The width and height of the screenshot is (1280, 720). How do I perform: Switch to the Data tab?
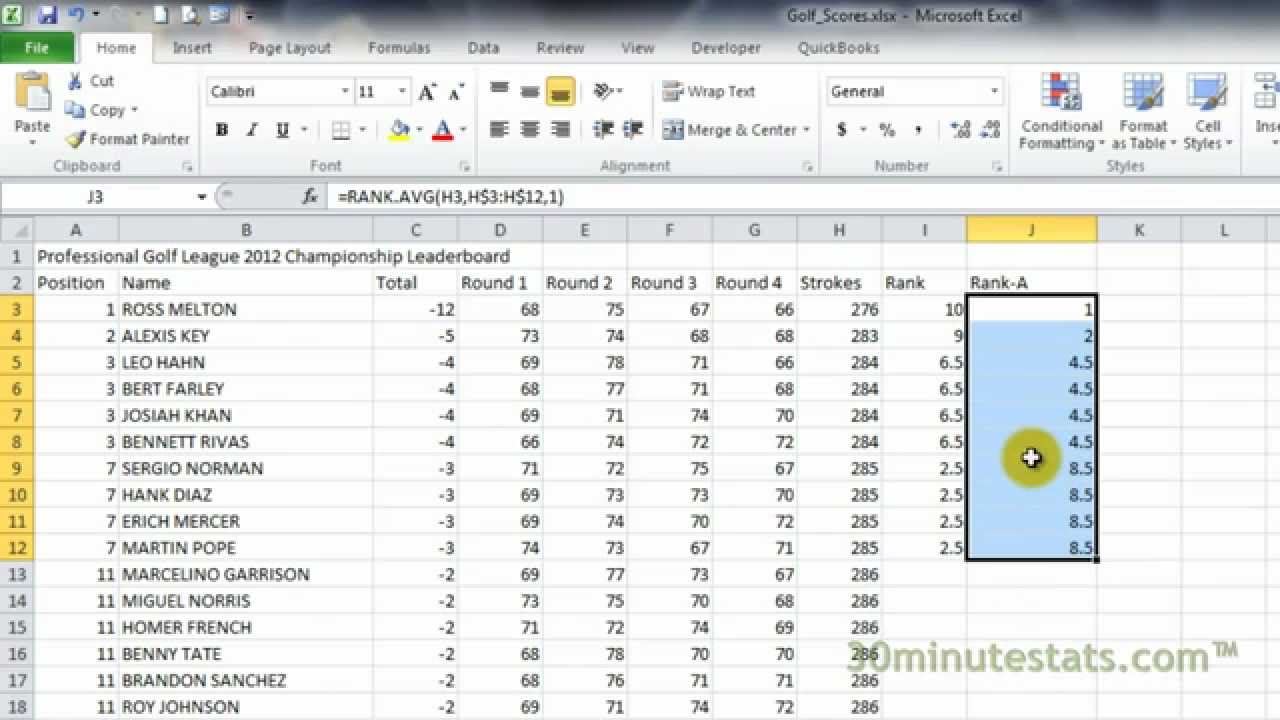point(483,47)
